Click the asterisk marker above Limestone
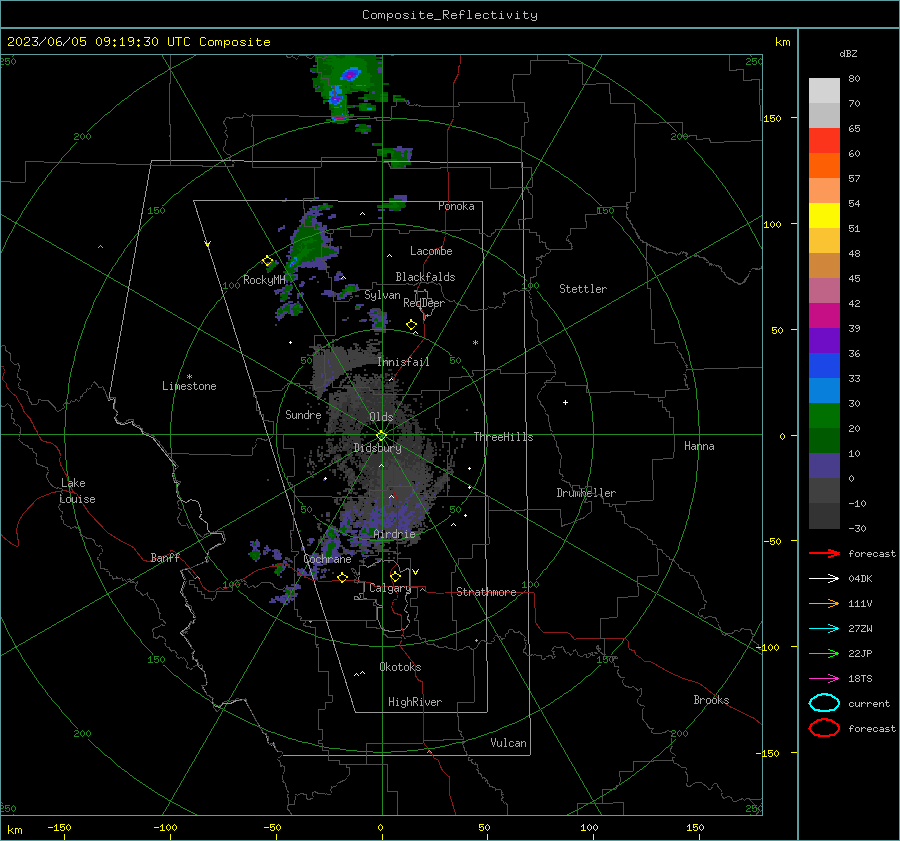Image resolution: width=900 pixels, height=841 pixels. (189, 377)
